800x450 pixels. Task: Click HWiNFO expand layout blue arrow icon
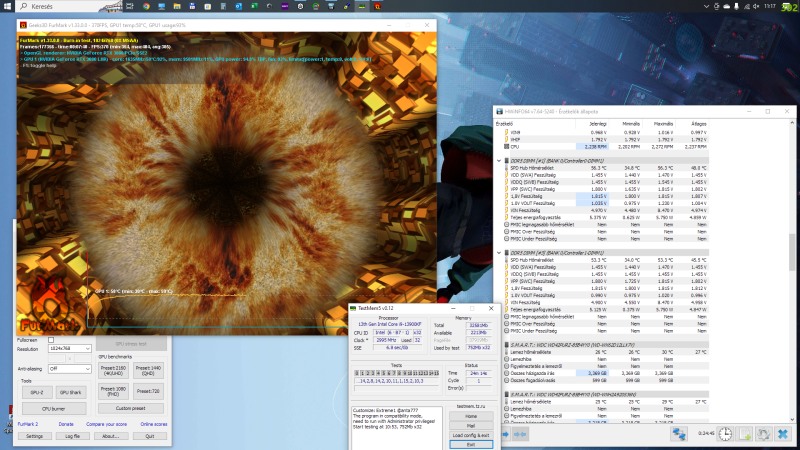click(506, 434)
